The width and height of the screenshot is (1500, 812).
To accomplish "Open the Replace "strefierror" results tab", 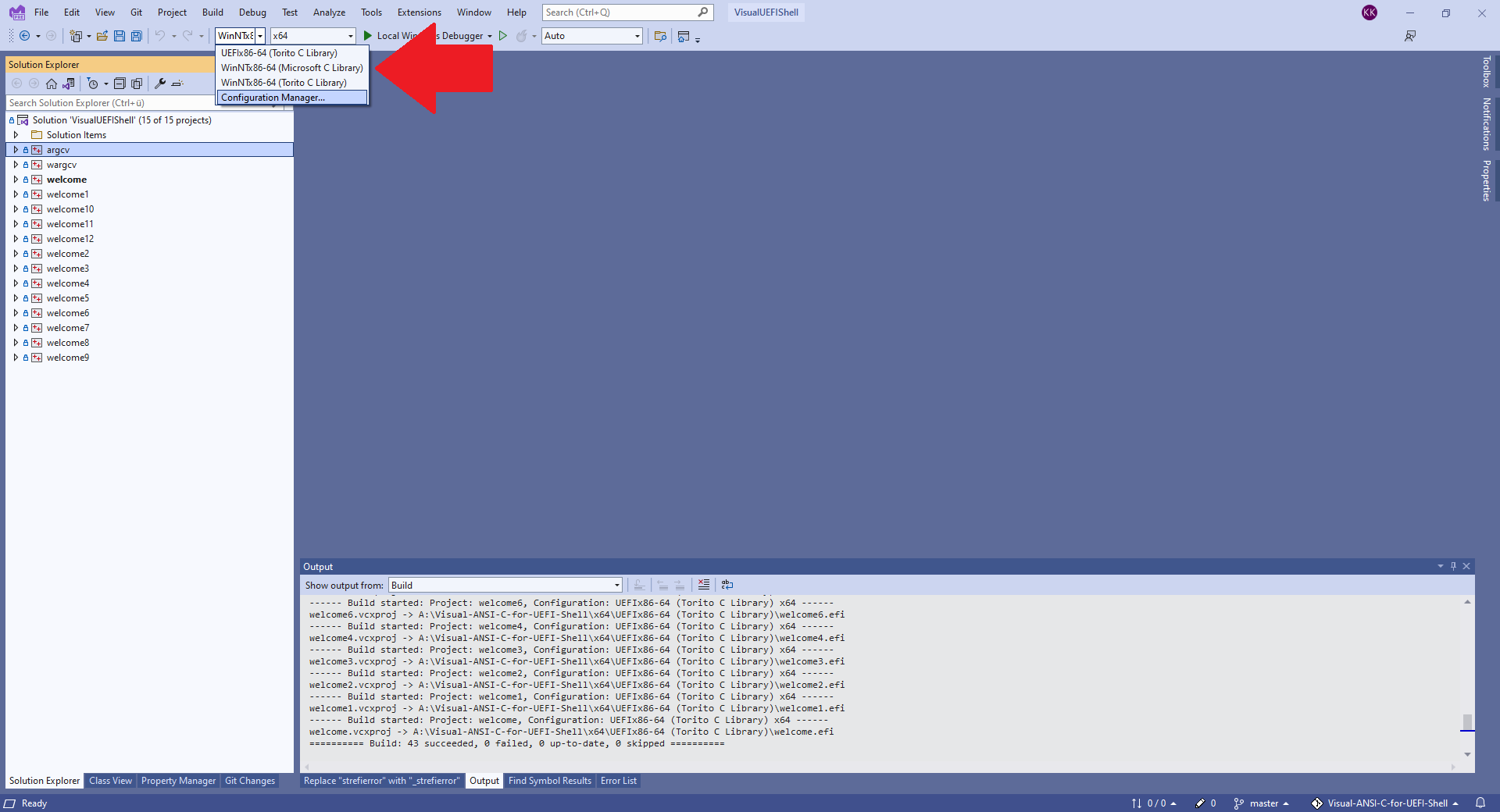I will (381, 781).
